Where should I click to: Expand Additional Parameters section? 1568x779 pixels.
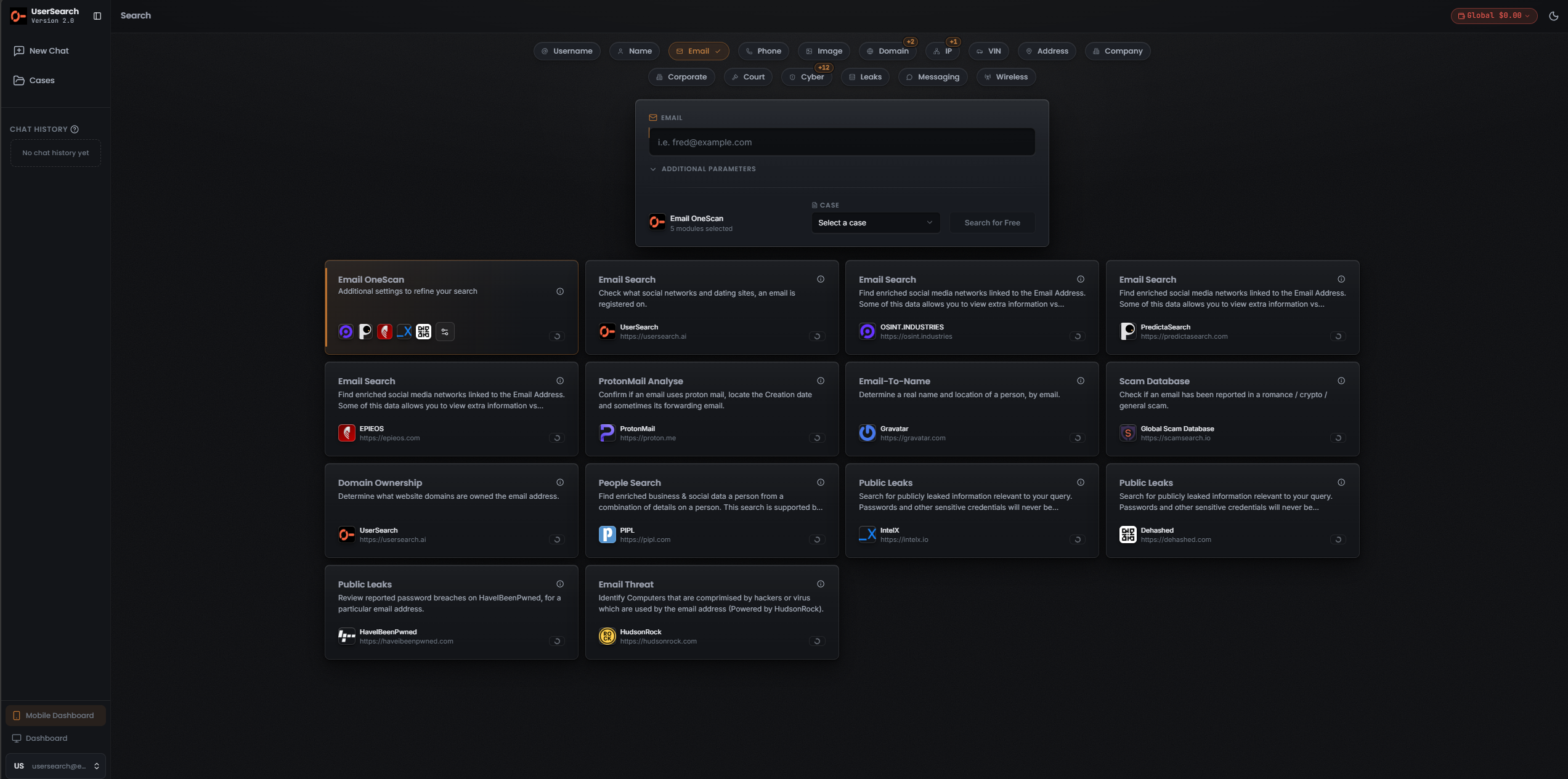pyautogui.click(x=703, y=169)
